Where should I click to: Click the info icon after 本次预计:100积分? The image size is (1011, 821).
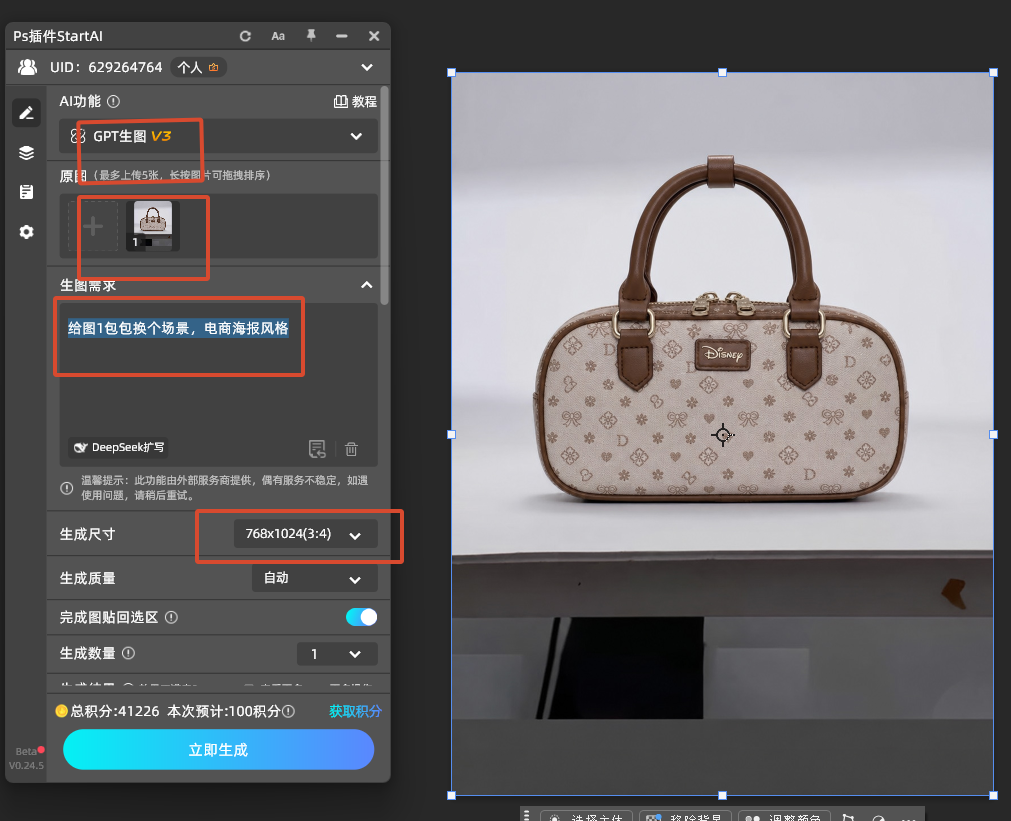click(289, 711)
